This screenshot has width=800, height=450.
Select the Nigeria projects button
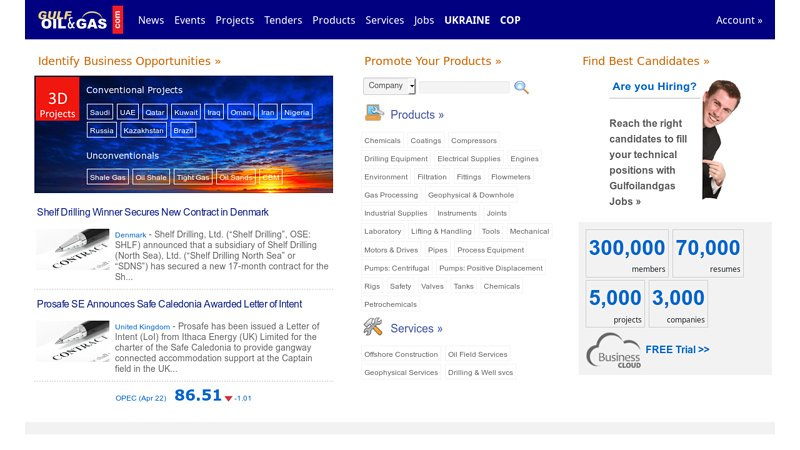(296, 112)
